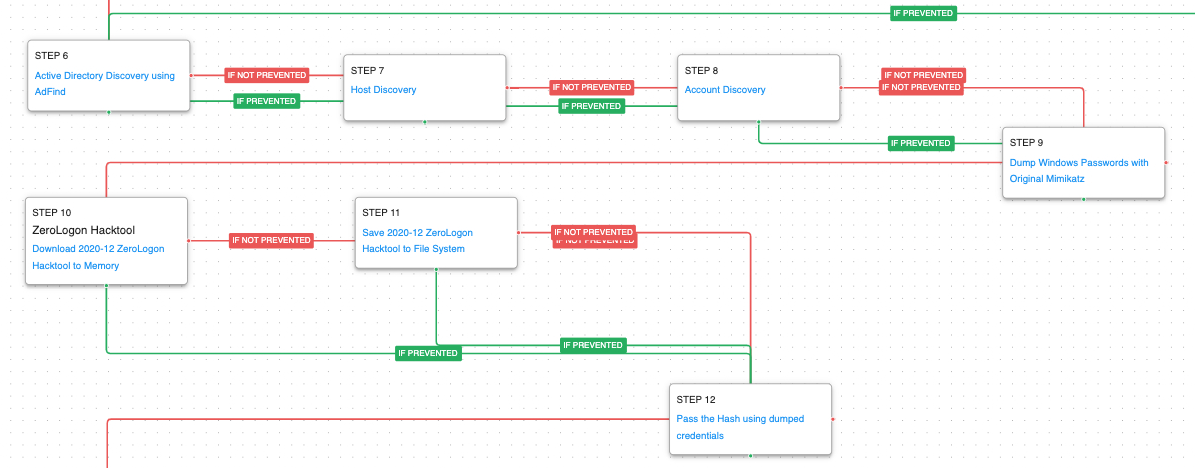
Task: Select the STEP 12 node header
Action: pyautogui.click(x=695, y=399)
